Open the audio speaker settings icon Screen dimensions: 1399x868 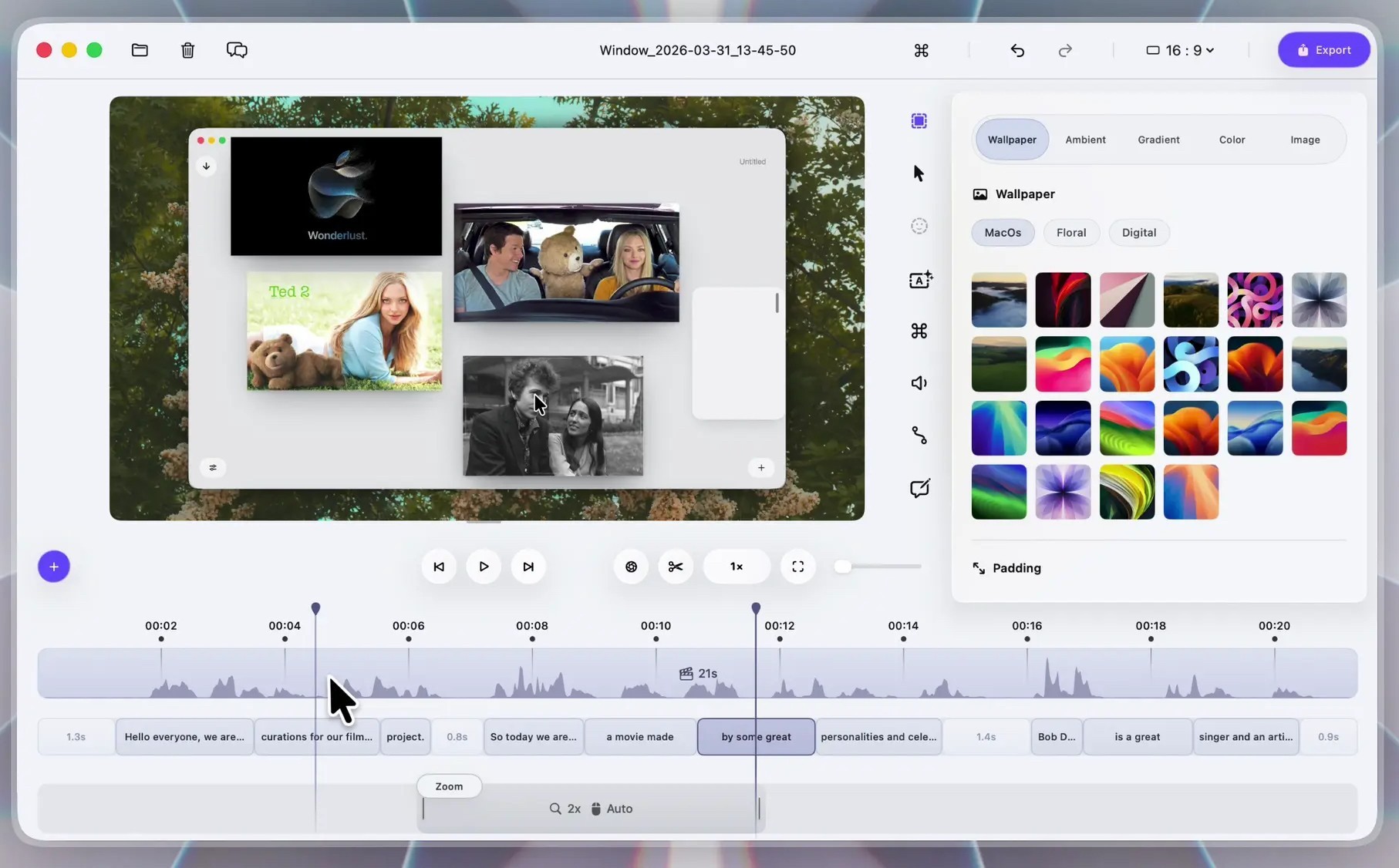(919, 383)
